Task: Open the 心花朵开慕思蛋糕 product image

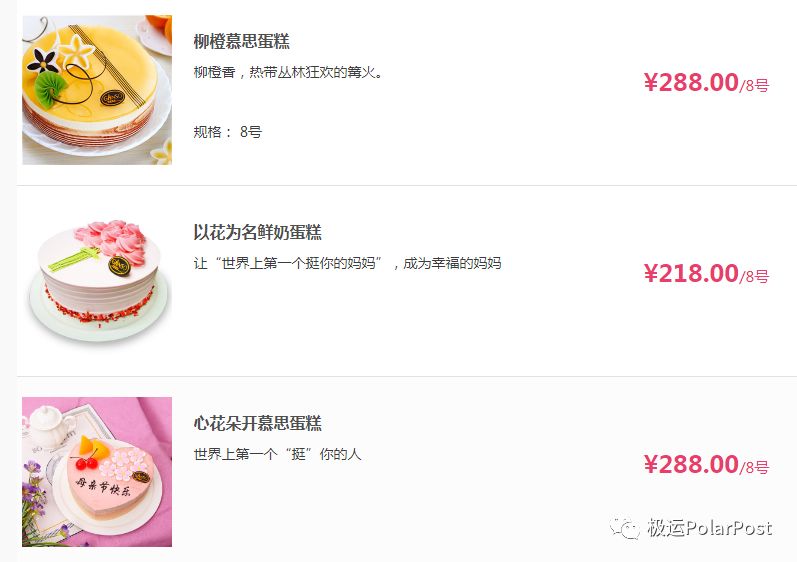Action: (x=97, y=472)
